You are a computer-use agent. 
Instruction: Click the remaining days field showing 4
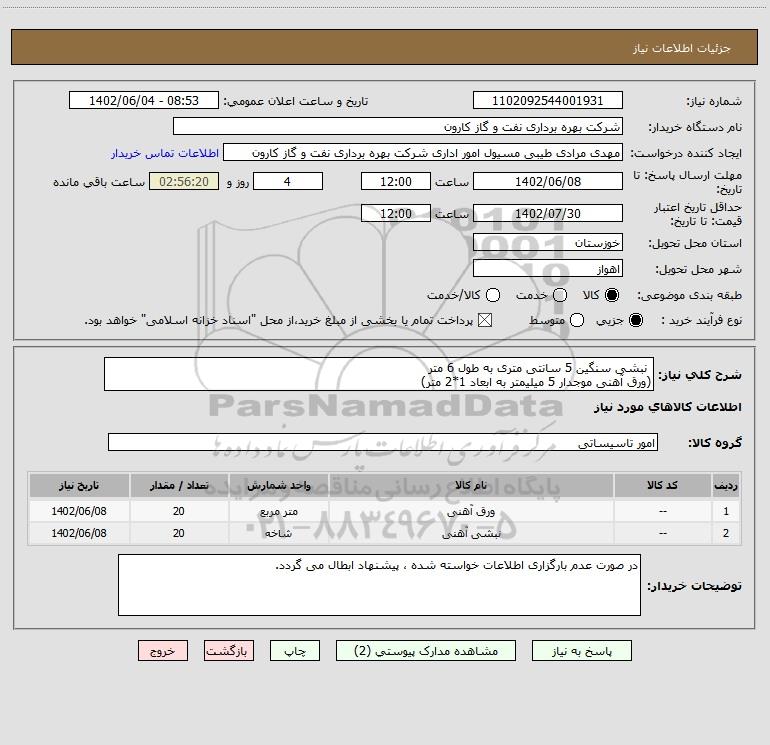coord(288,181)
